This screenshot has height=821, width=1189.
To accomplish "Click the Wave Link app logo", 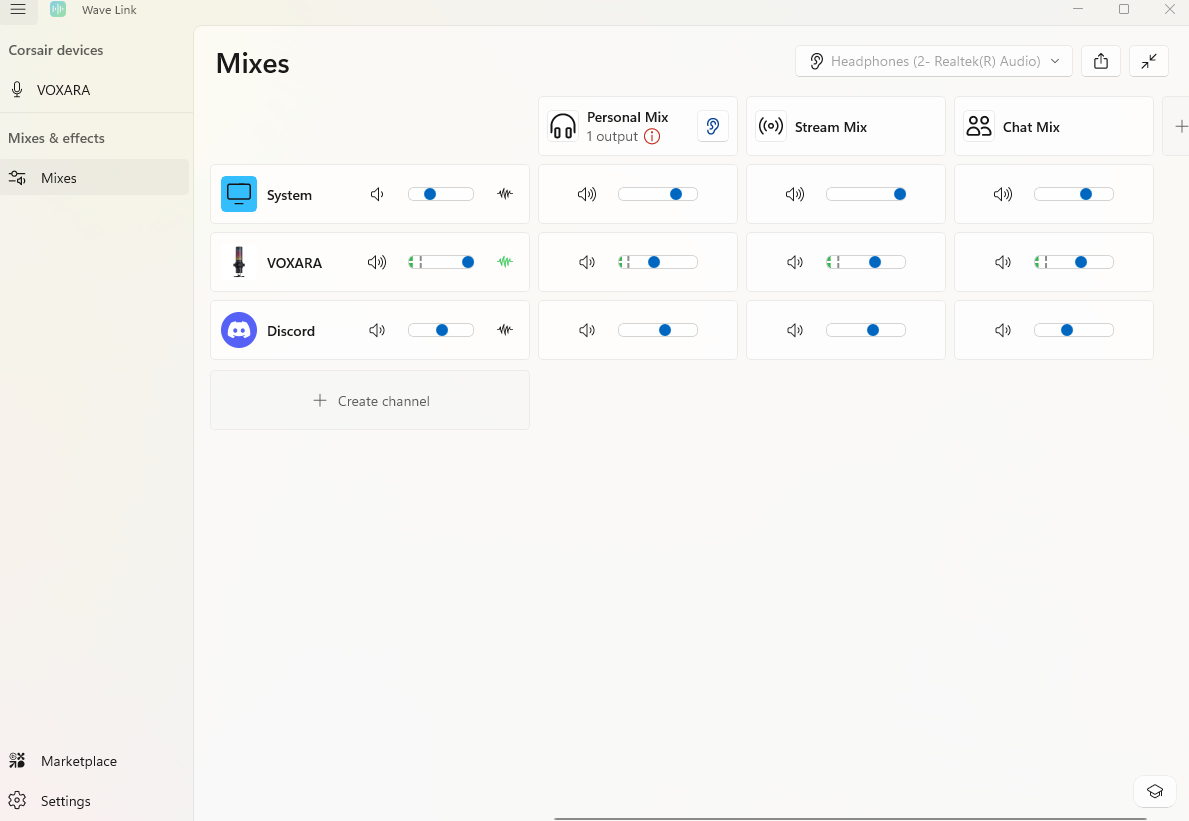I will [58, 10].
